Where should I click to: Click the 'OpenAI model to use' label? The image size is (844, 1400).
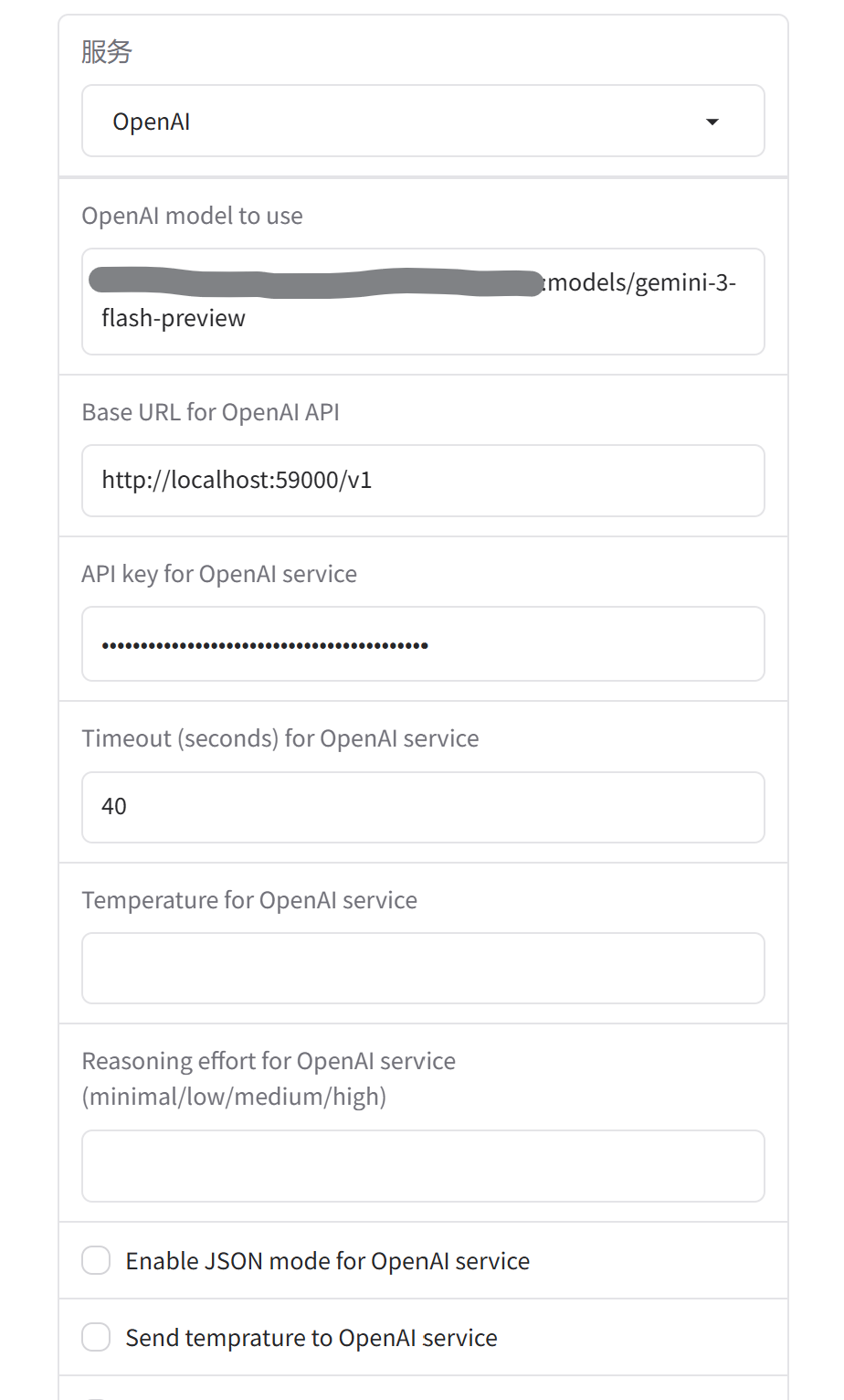click(x=192, y=216)
